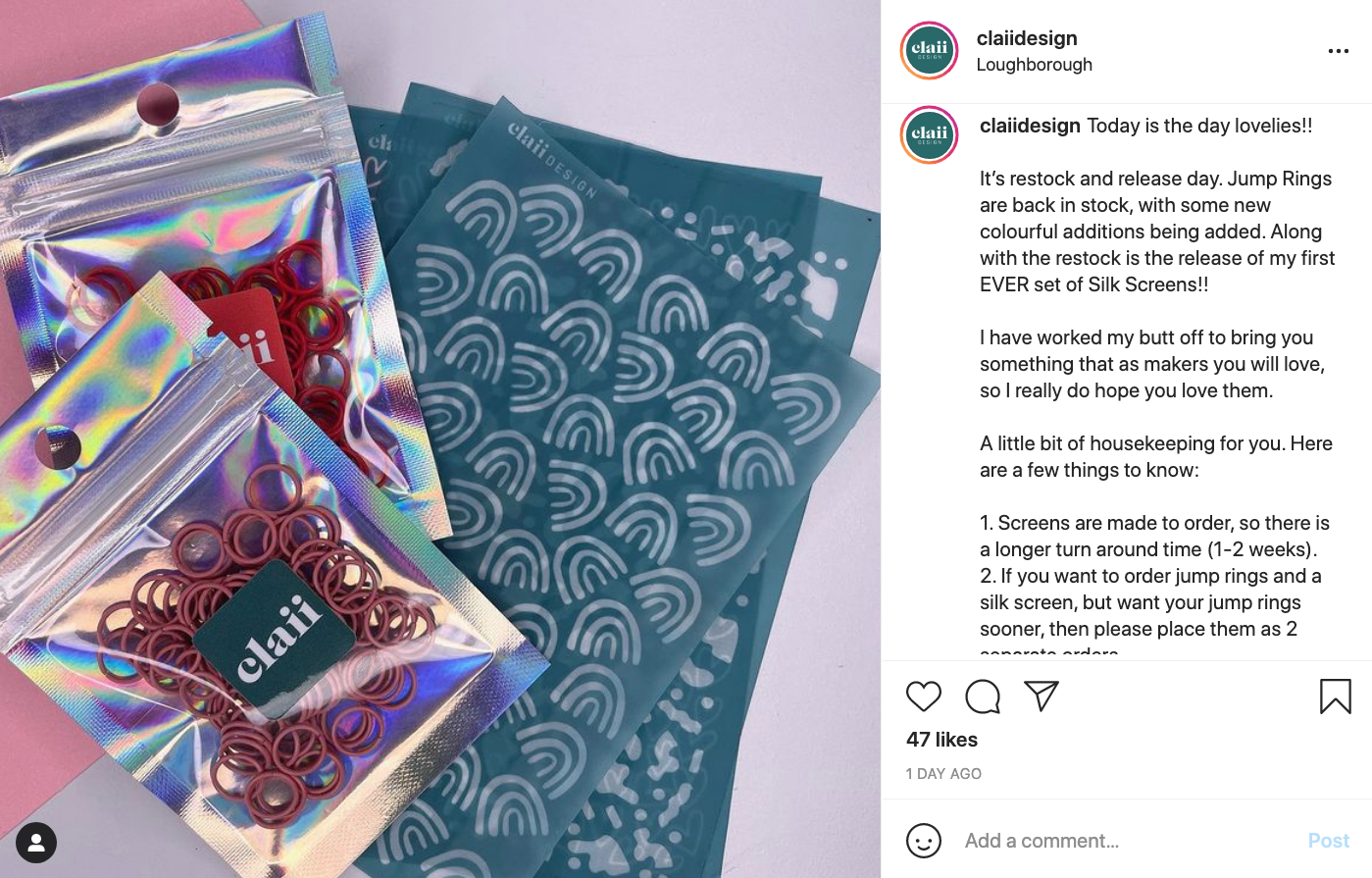Click the claii label on jump rings bag
The image size is (1372, 878).
point(279,636)
